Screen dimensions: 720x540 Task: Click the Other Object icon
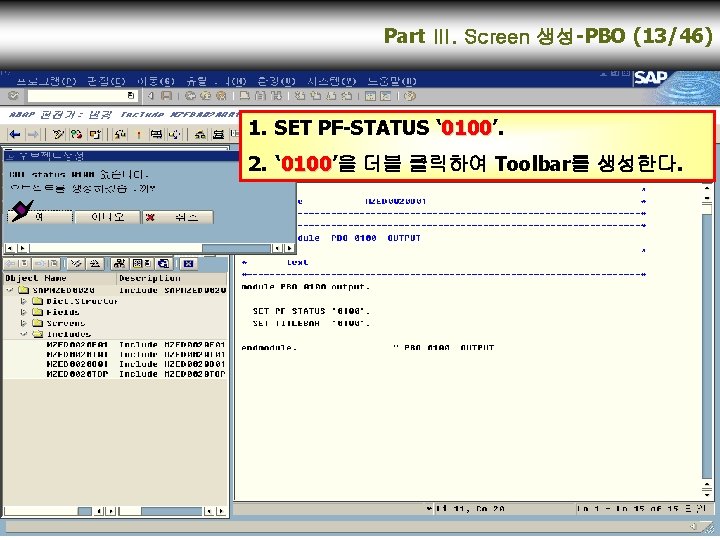pyautogui.click(x=95, y=135)
